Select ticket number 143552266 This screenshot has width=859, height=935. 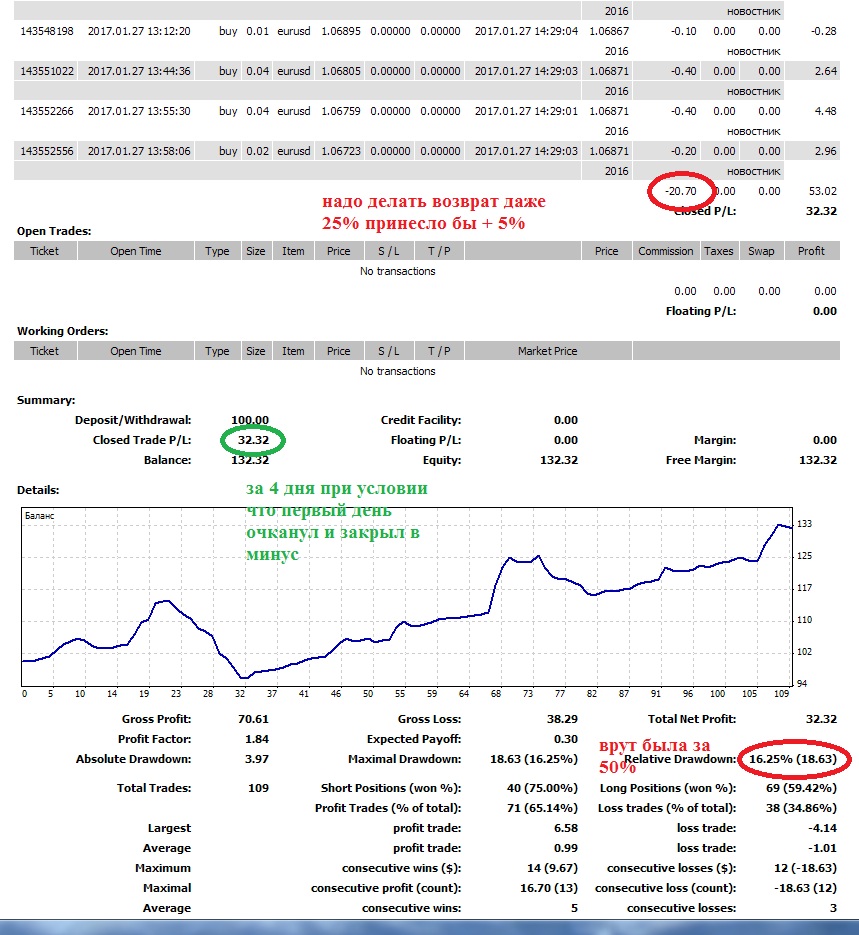pos(47,111)
